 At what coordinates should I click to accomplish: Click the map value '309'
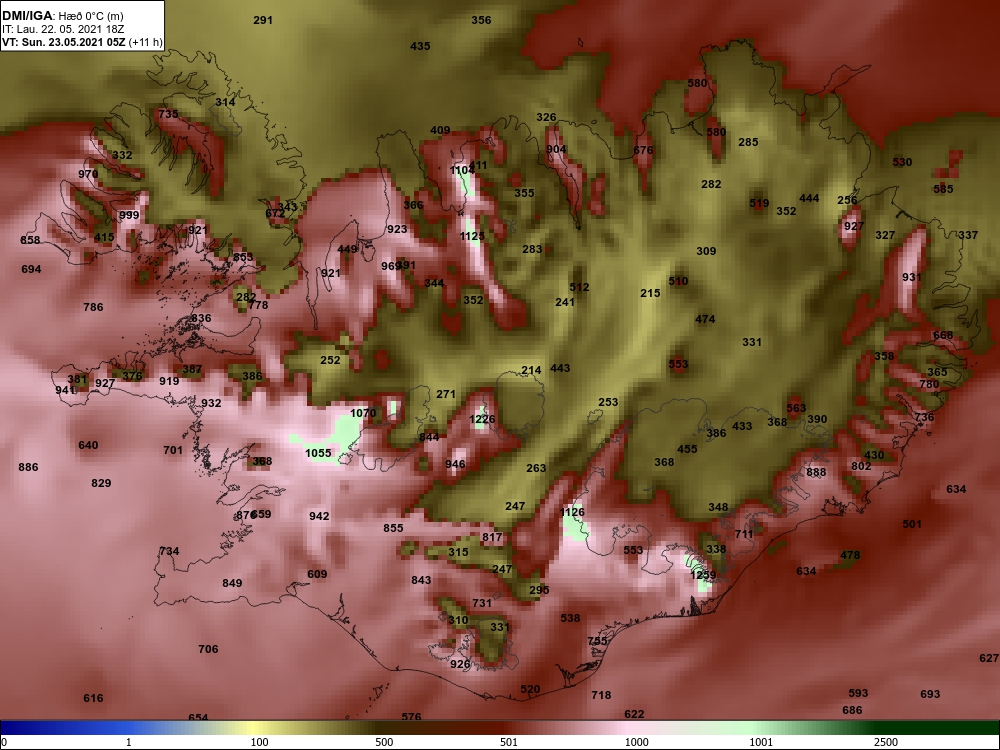coord(706,251)
